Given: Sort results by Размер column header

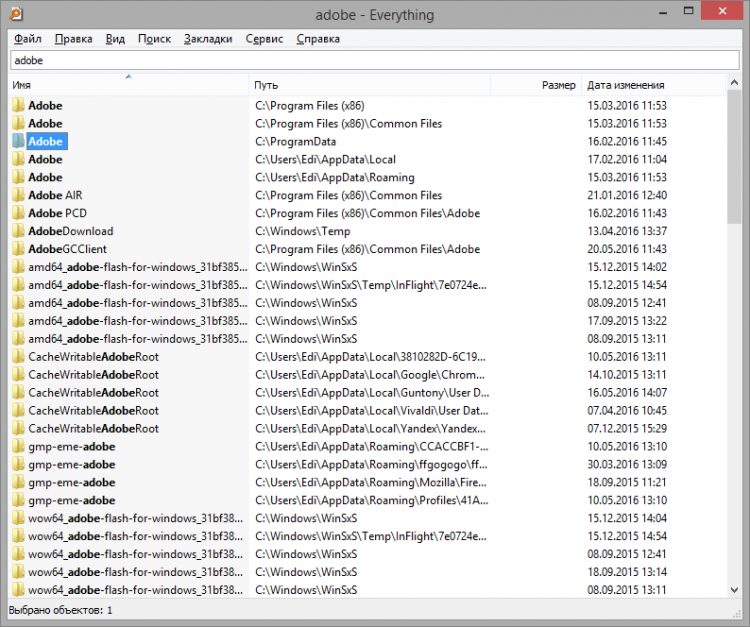Looking at the screenshot, I should point(536,85).
